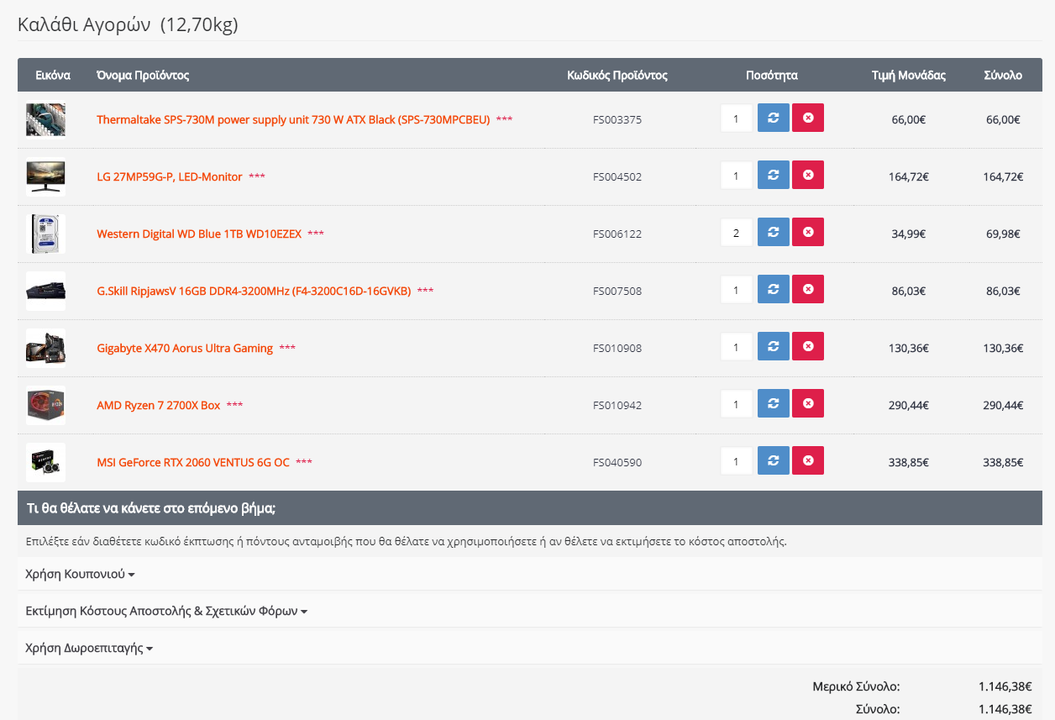
Task: Delete LG 27MP59G-P monitor from cart
Action: click(x=808, y=175)
